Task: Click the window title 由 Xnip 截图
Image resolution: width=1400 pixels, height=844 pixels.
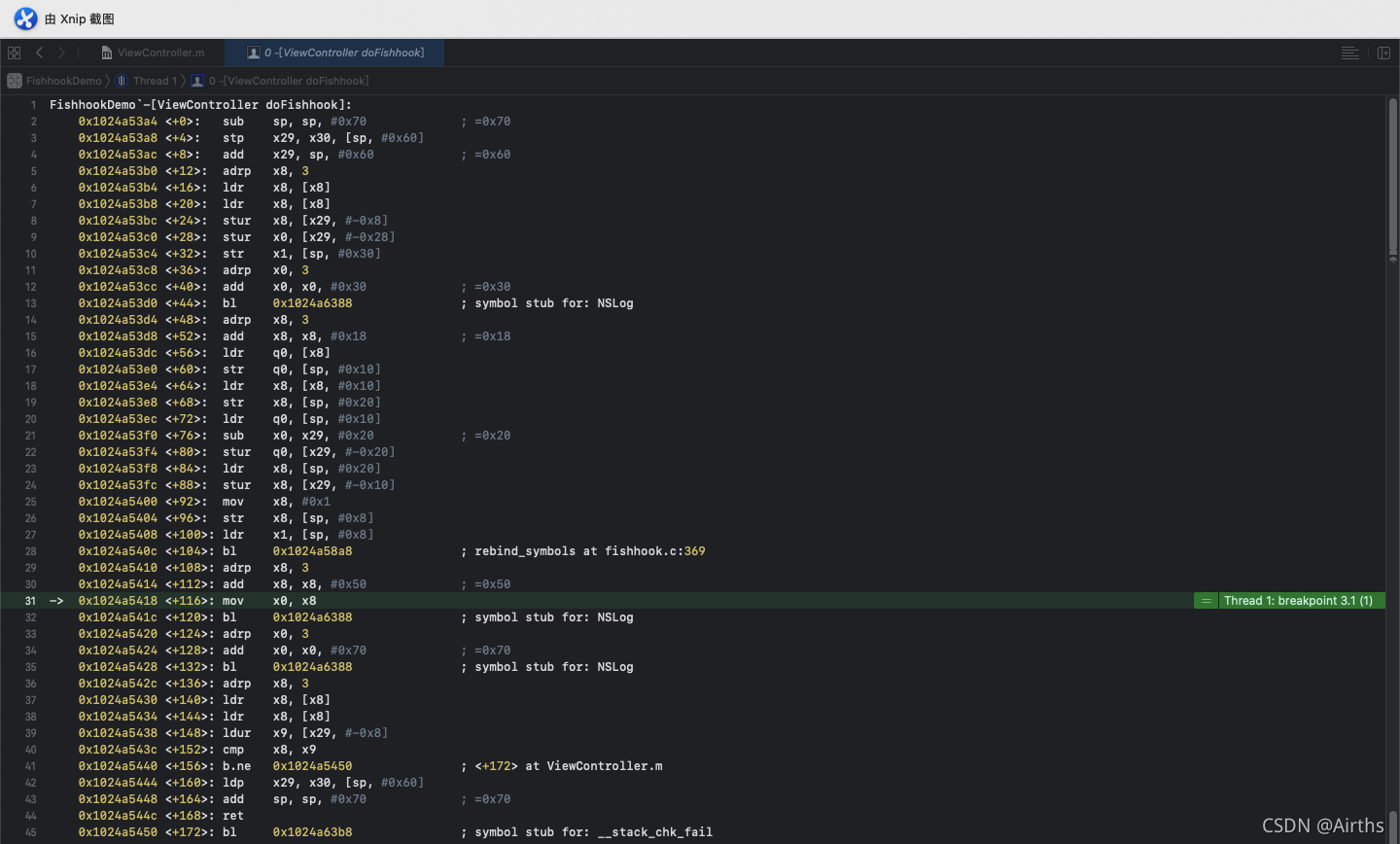Action: tap(80, 18)
